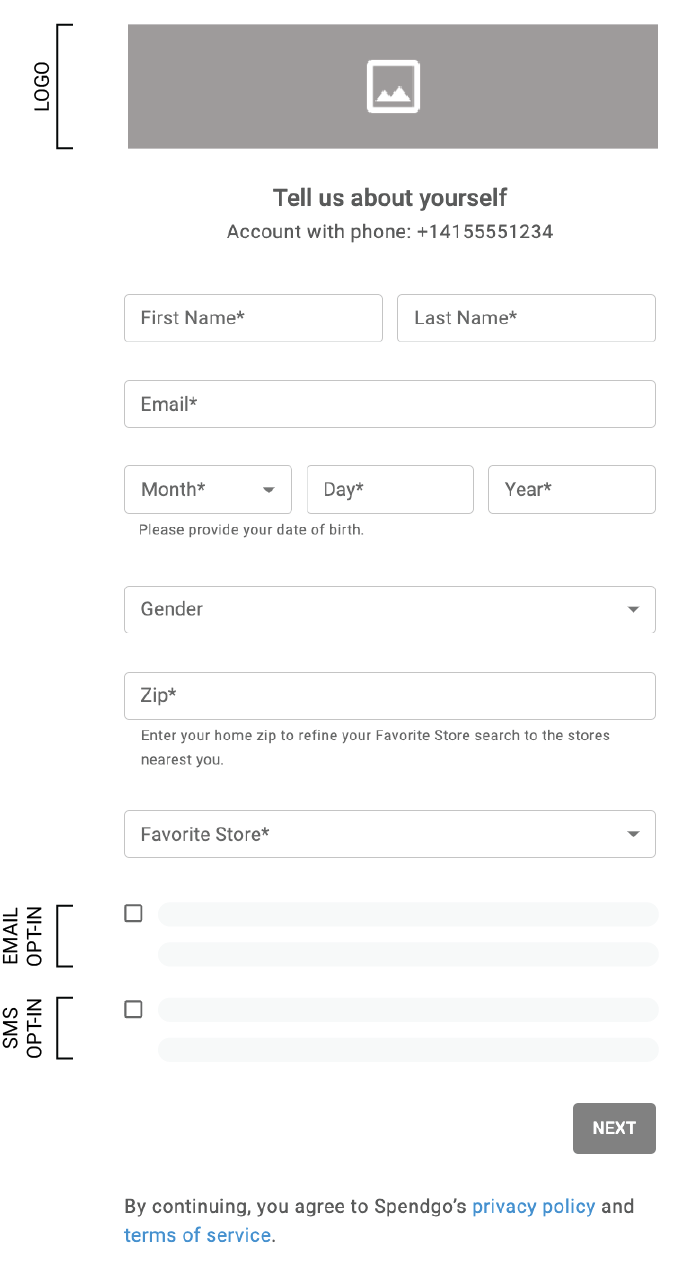Click the Day birth date field

click(390, 490)
